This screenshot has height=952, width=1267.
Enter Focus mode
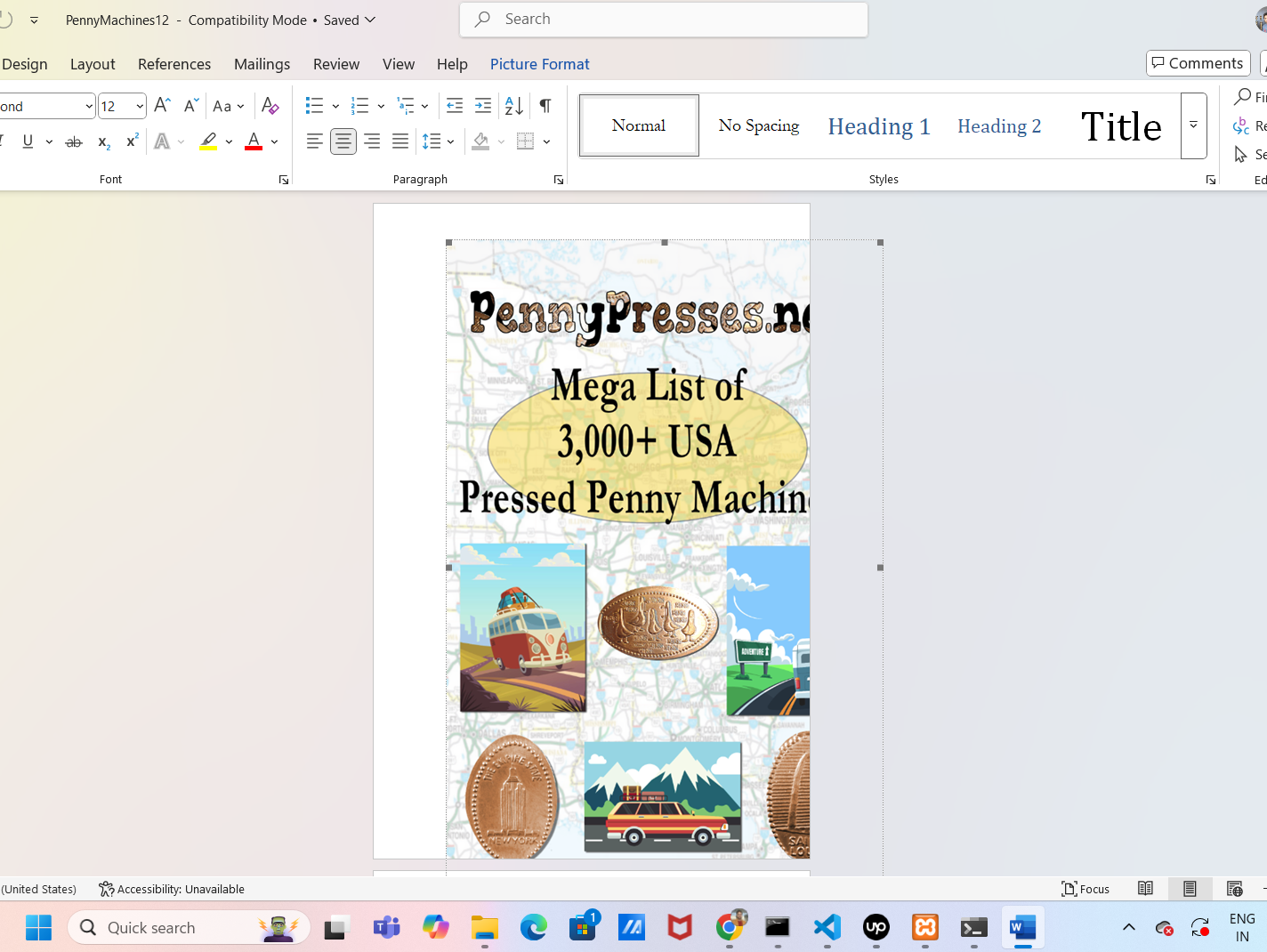click(x=1085, y=889)
